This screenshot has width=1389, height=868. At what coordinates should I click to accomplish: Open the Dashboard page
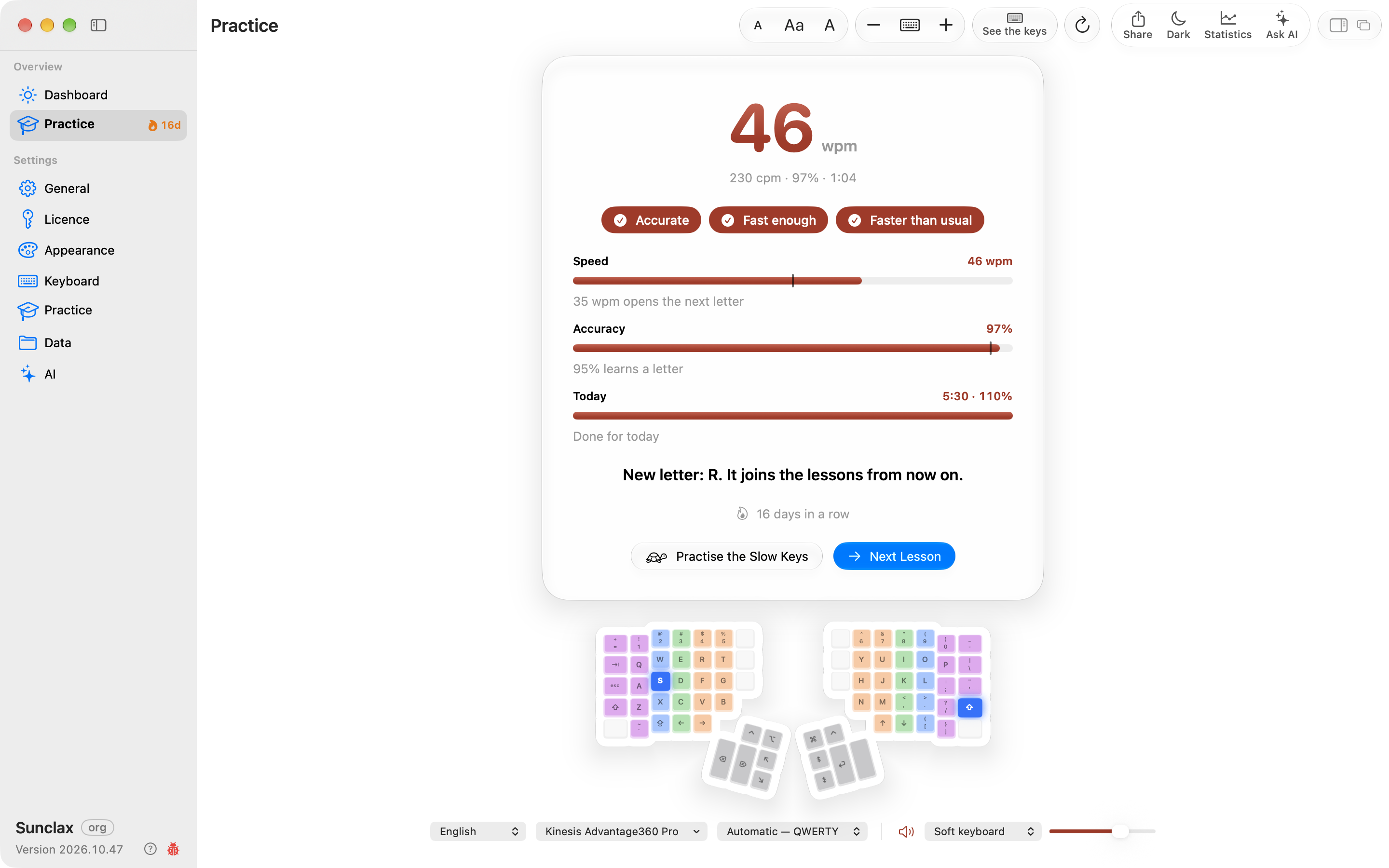[98, 95]
